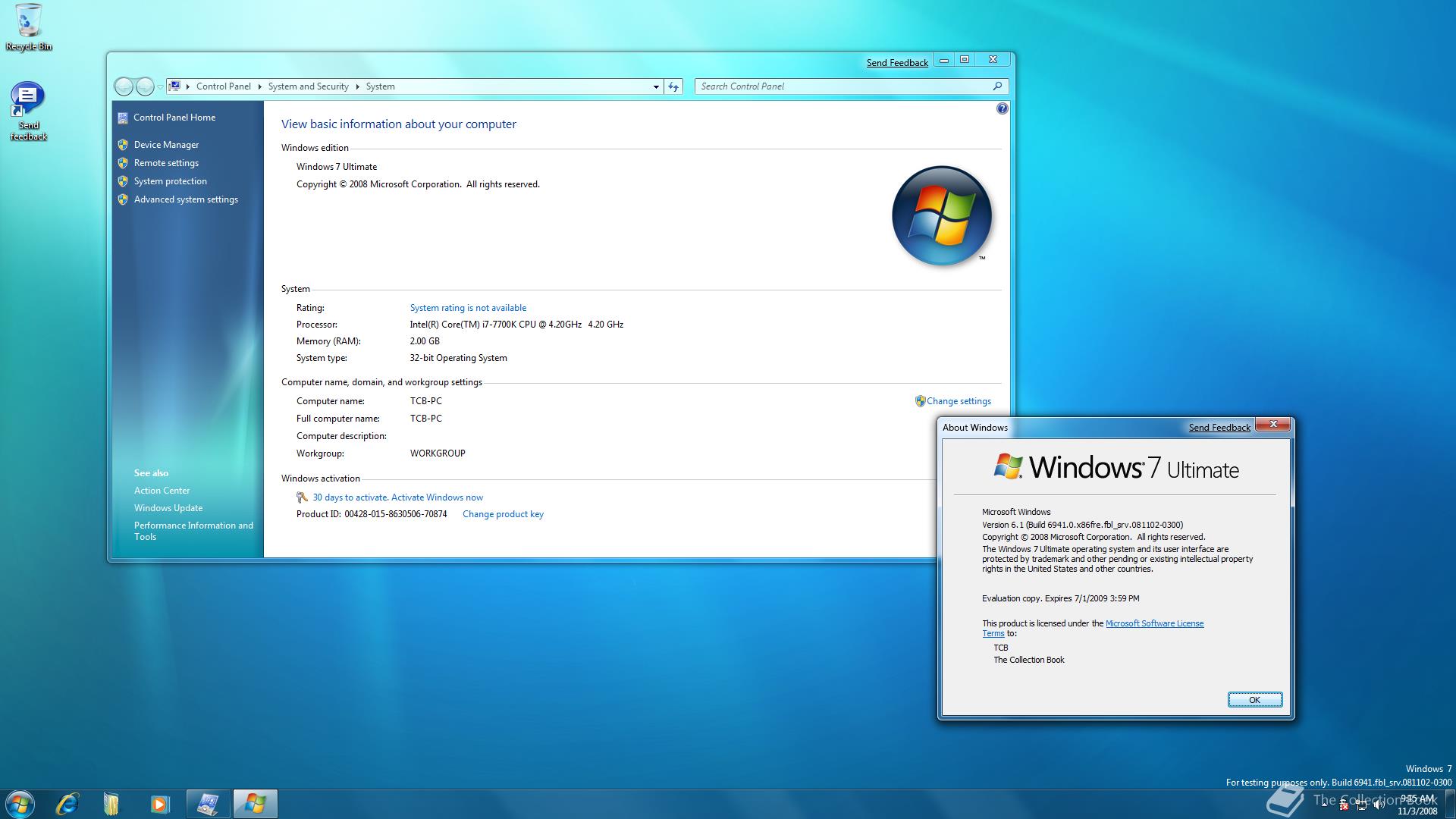The height and width of the screenshot is (819, 1456).
Task: Open Control Panel Home link
Action: pyautogui.click(x=174, y=118)
